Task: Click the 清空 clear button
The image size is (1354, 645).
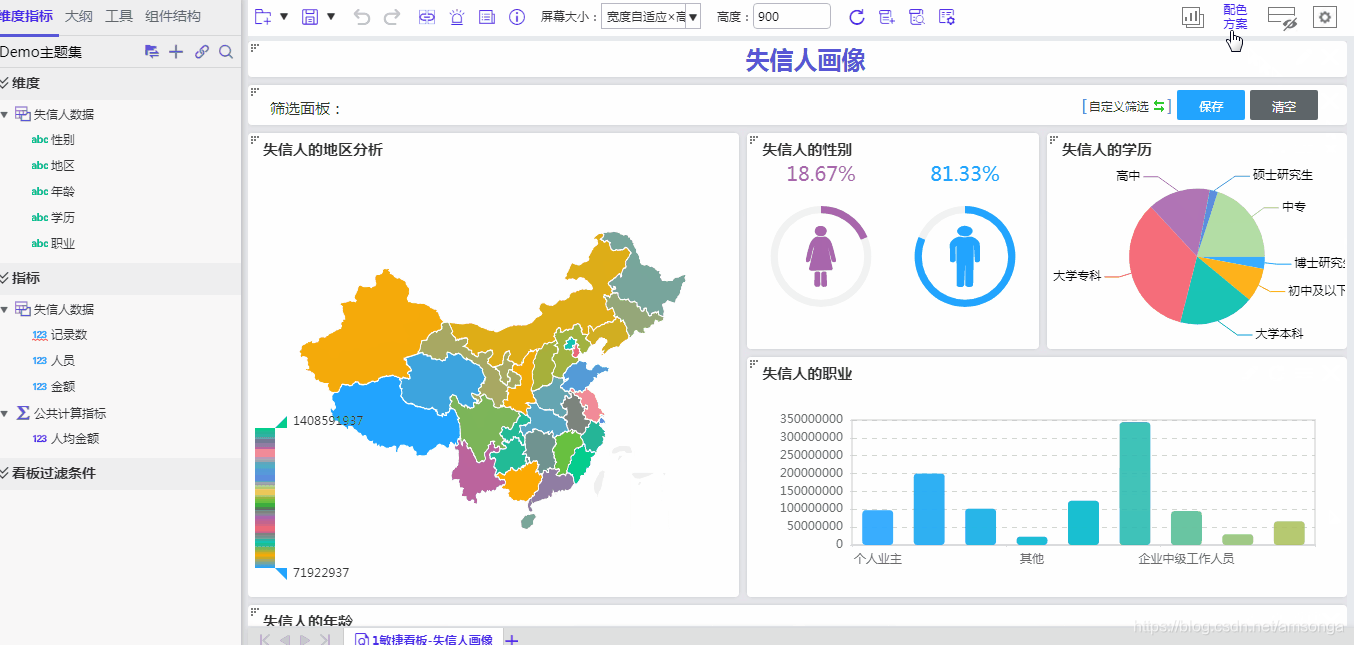Action: 1283,105
